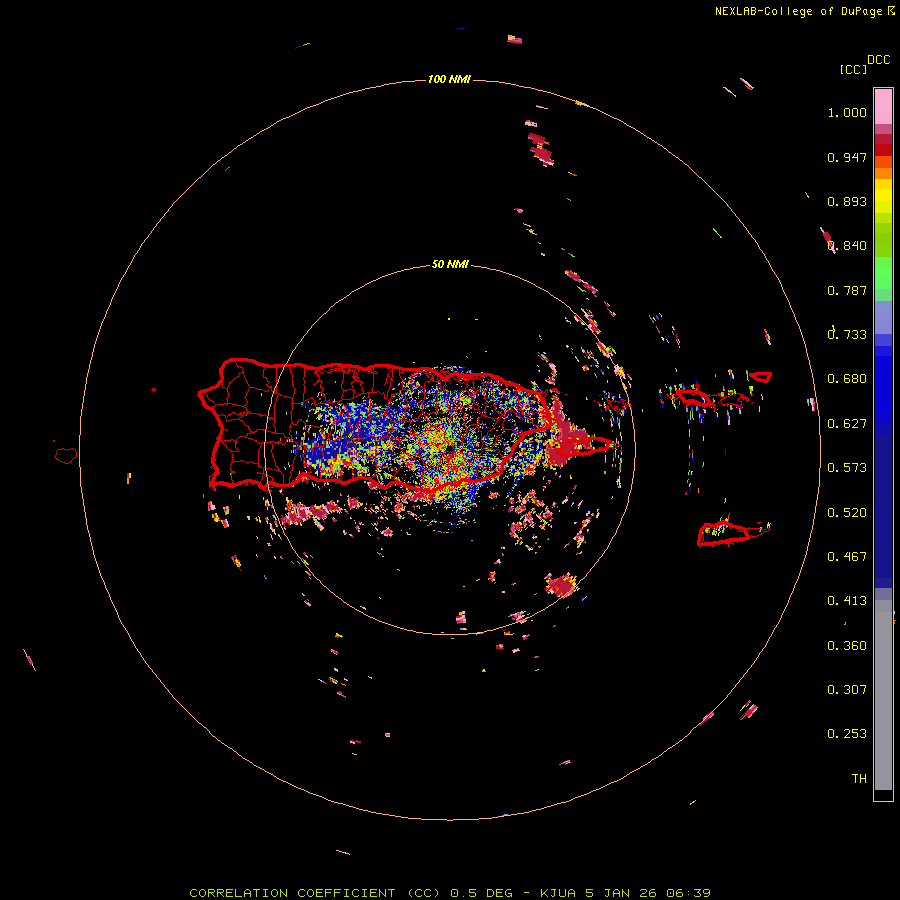The image size is (900, 900).
Task: Select the 0.787 scale value
Action: coord(847,291)
